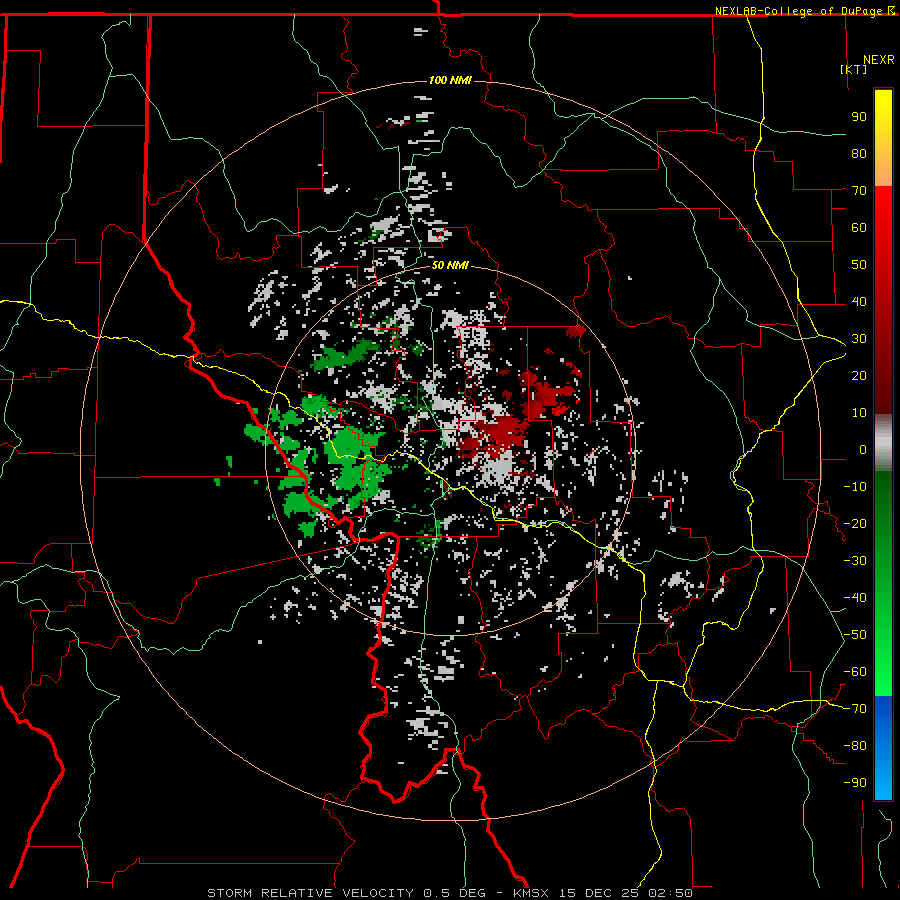Click the -10 value on the velocity scale

855,487
